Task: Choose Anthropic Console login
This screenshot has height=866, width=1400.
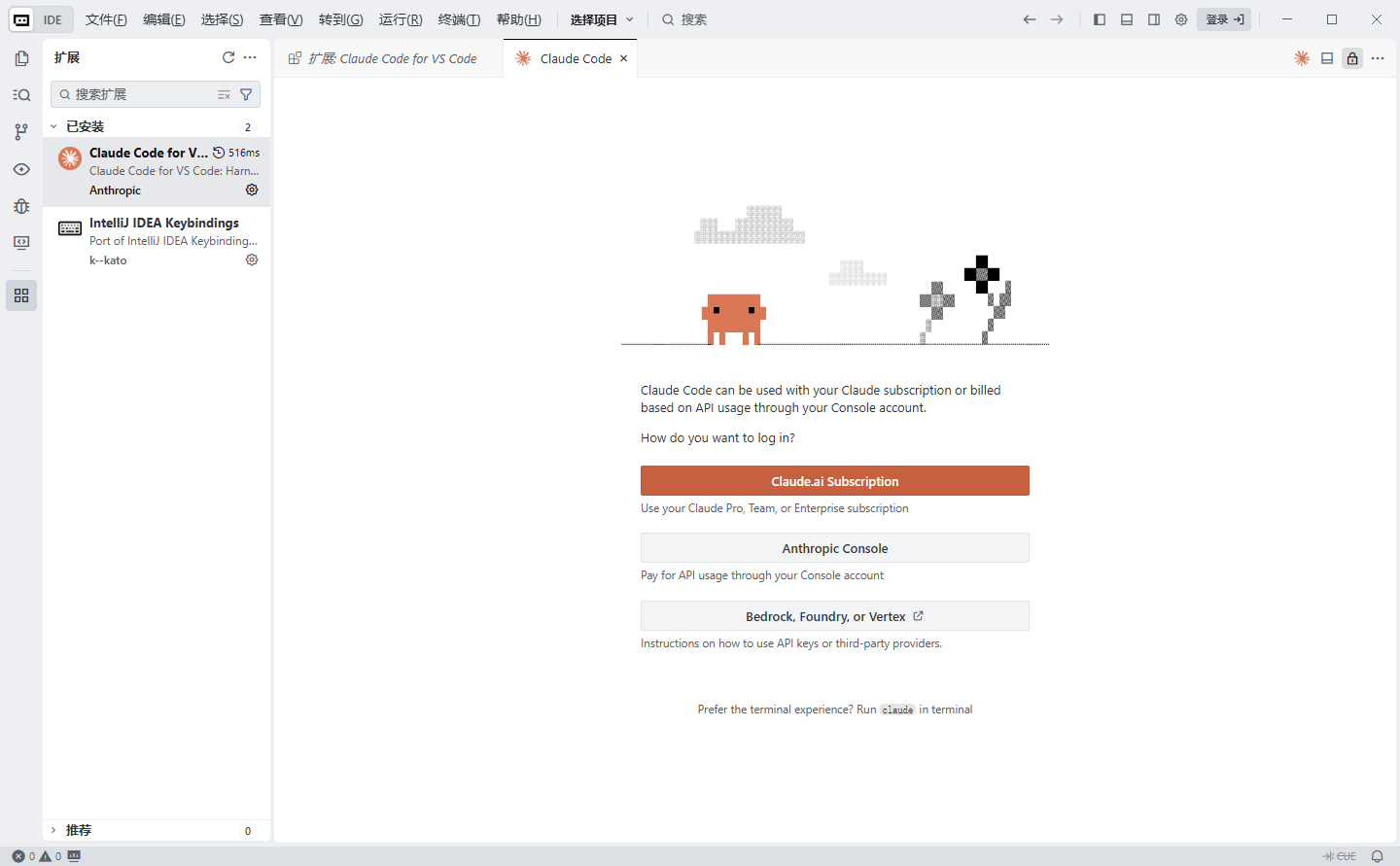Action: pyautogui.click(x=835, y=548)
